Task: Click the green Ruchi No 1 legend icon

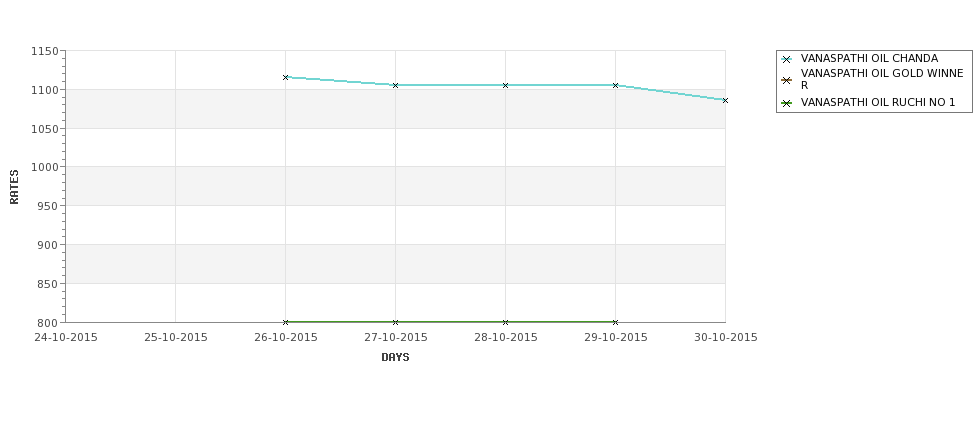Action: [787, 103]
